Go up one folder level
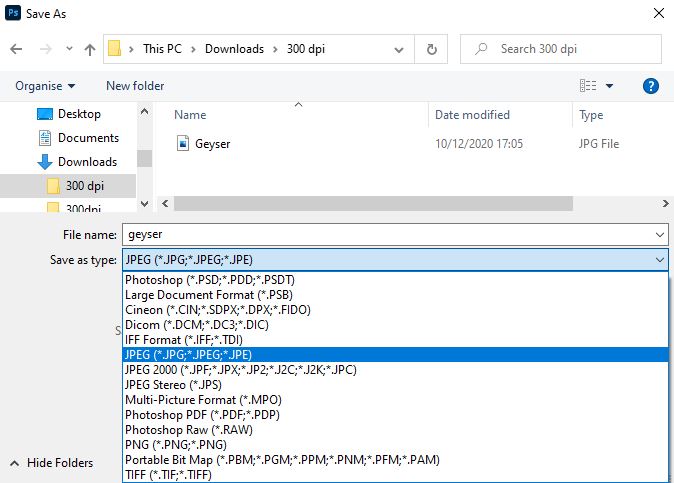This screenshot has height=483, width=674. point(90,49)
